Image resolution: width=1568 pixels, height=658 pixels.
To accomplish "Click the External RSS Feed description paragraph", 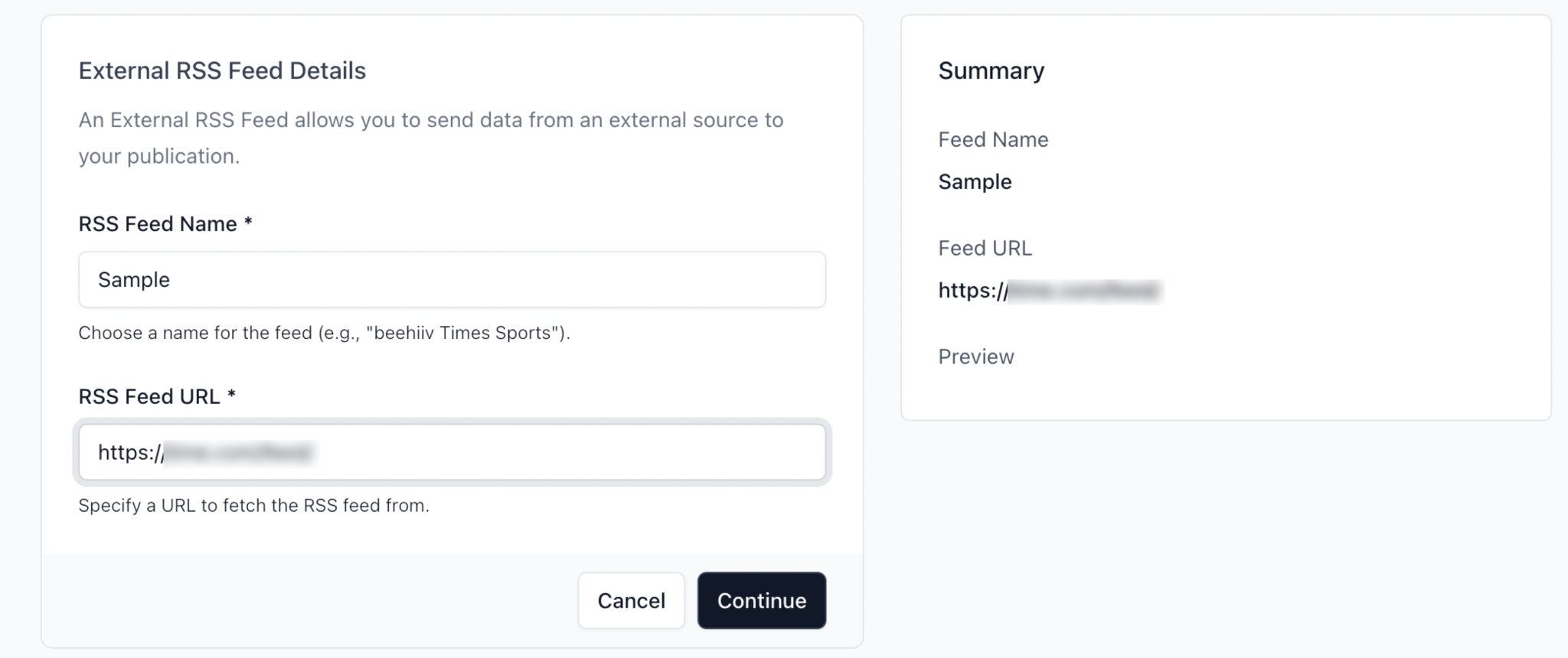I will point(431,138).
